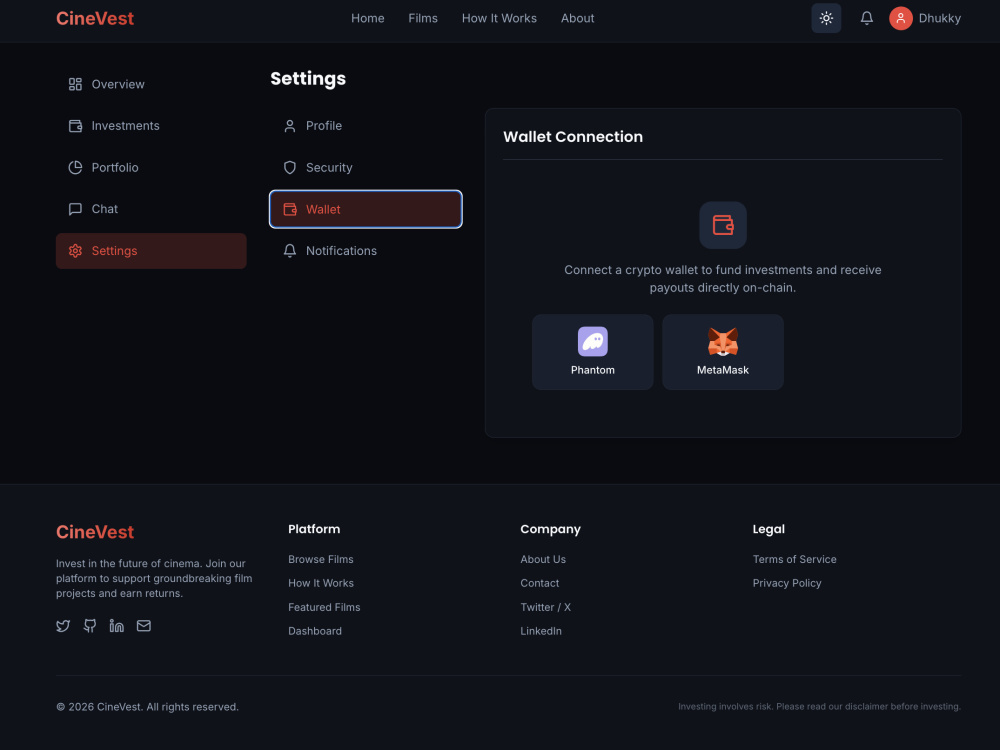The height and width of the screenshot is (750, 1000).
Task: Click the 2026 CineVest copyright text
Action: pyautogui.click(x=147, y=707)
